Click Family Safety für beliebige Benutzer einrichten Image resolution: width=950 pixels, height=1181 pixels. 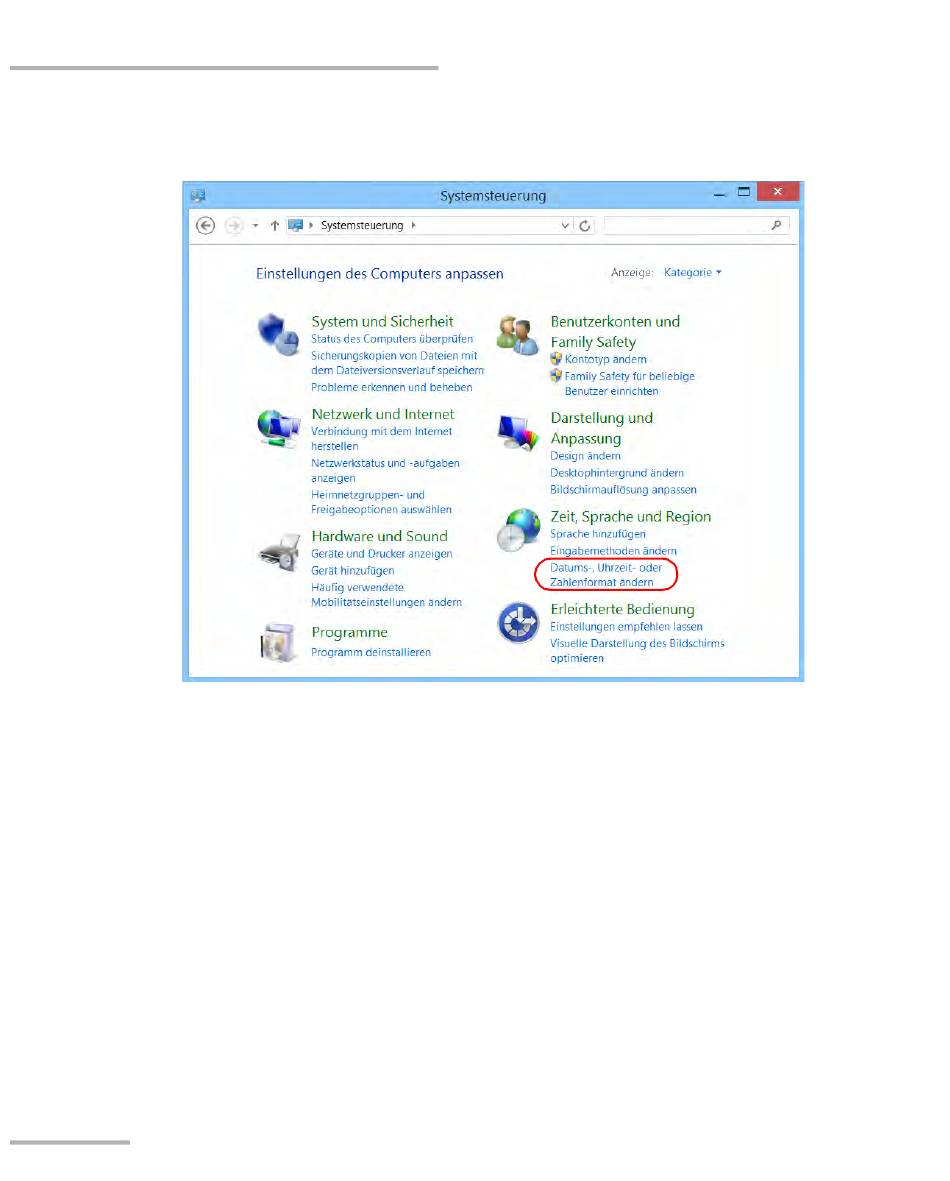[x=630, y=383]
